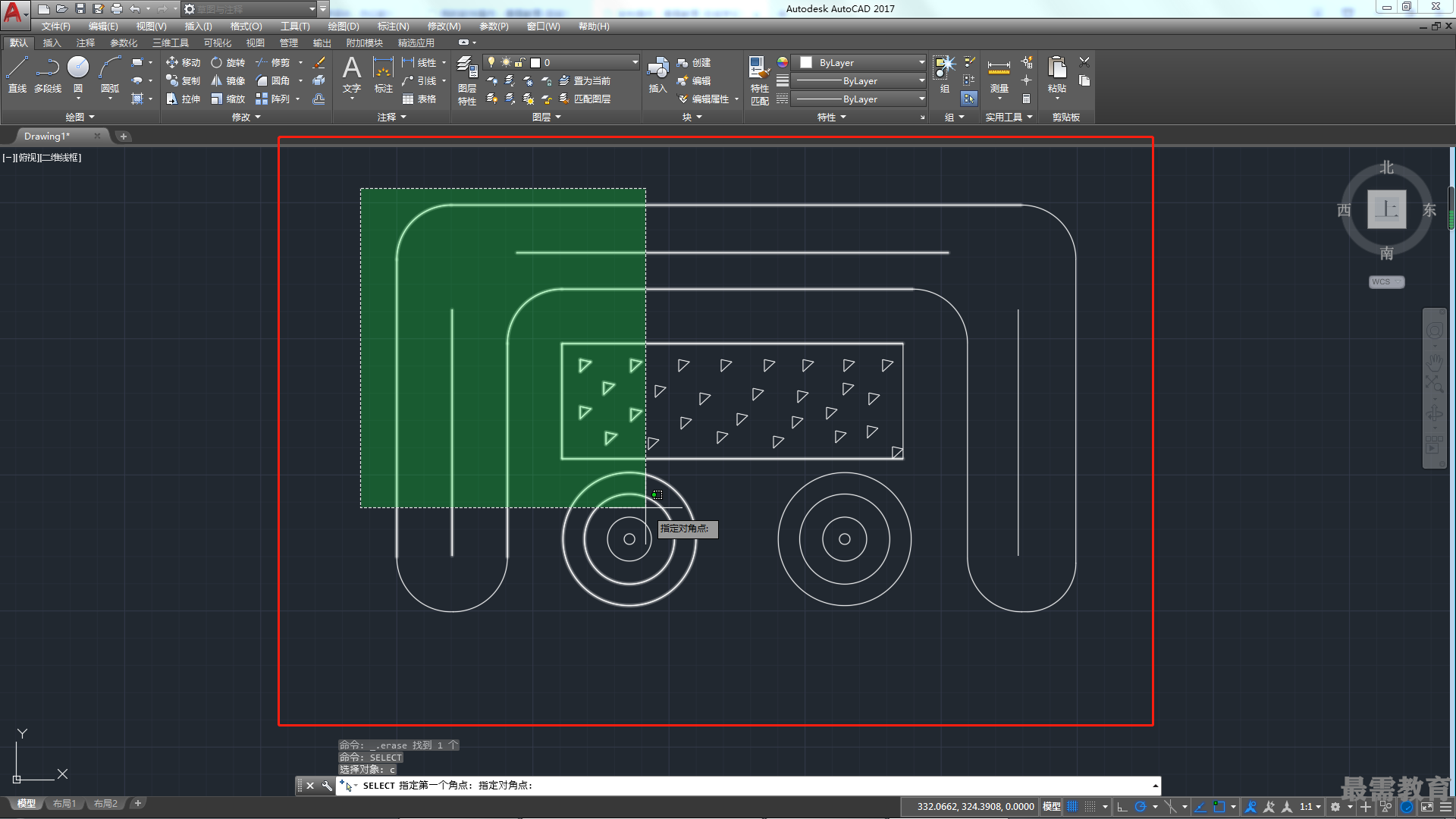Open the Draw (绘图) menu
This screenshot has height=819, width=1456.
click(x=344, y=27)
